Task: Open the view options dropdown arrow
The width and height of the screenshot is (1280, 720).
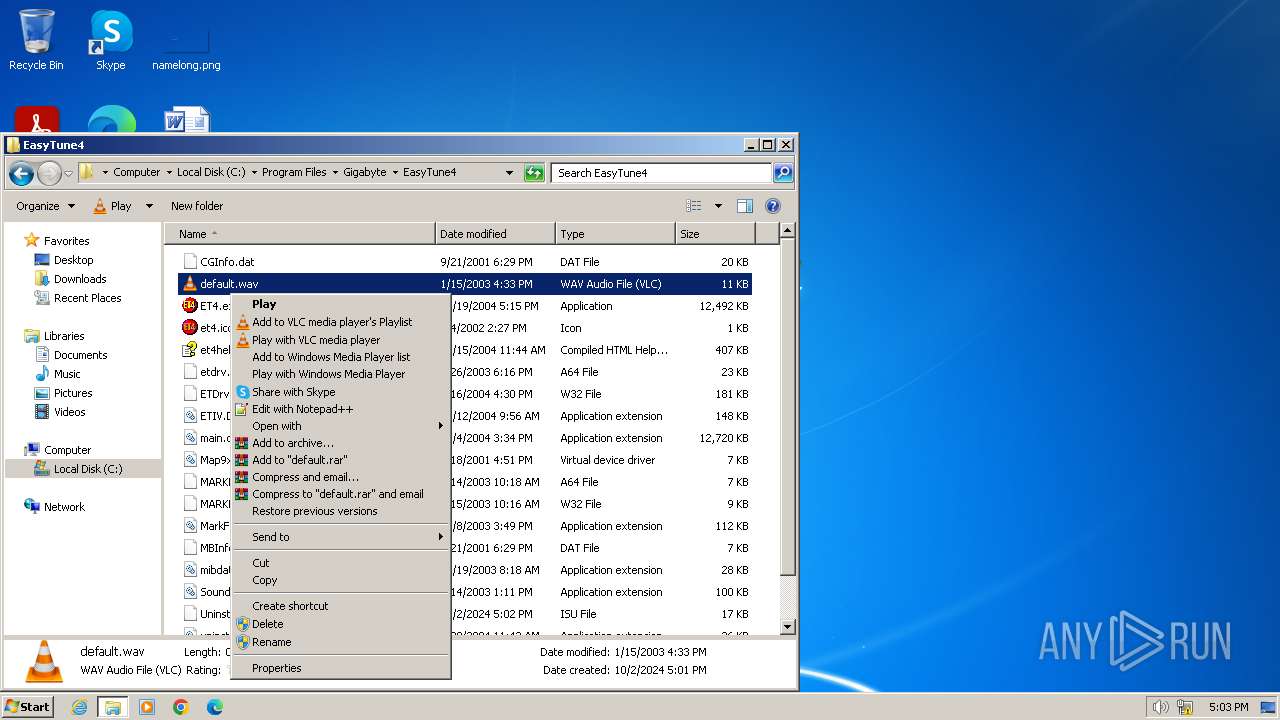Action: pyautogui.click(x=718, y=206)
